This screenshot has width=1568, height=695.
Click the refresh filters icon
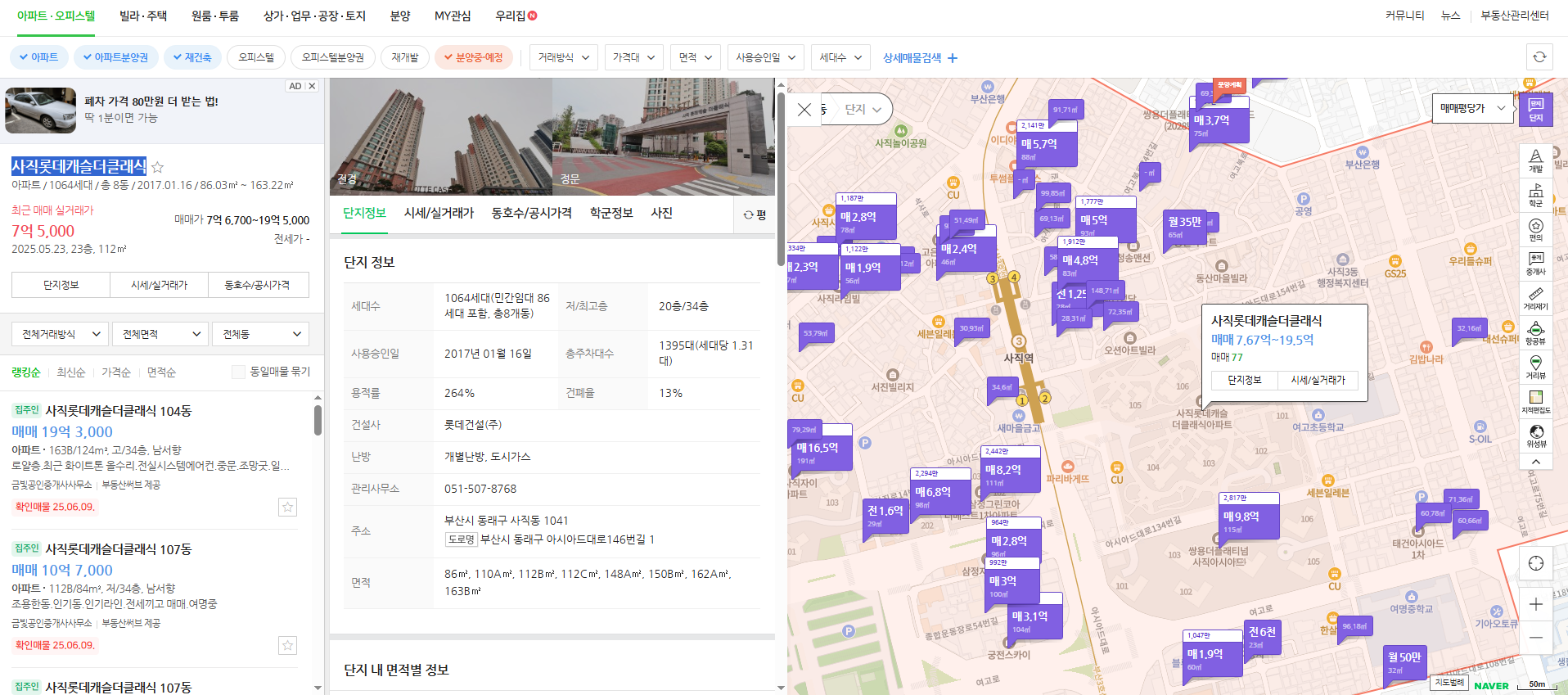coord(1539,57)
